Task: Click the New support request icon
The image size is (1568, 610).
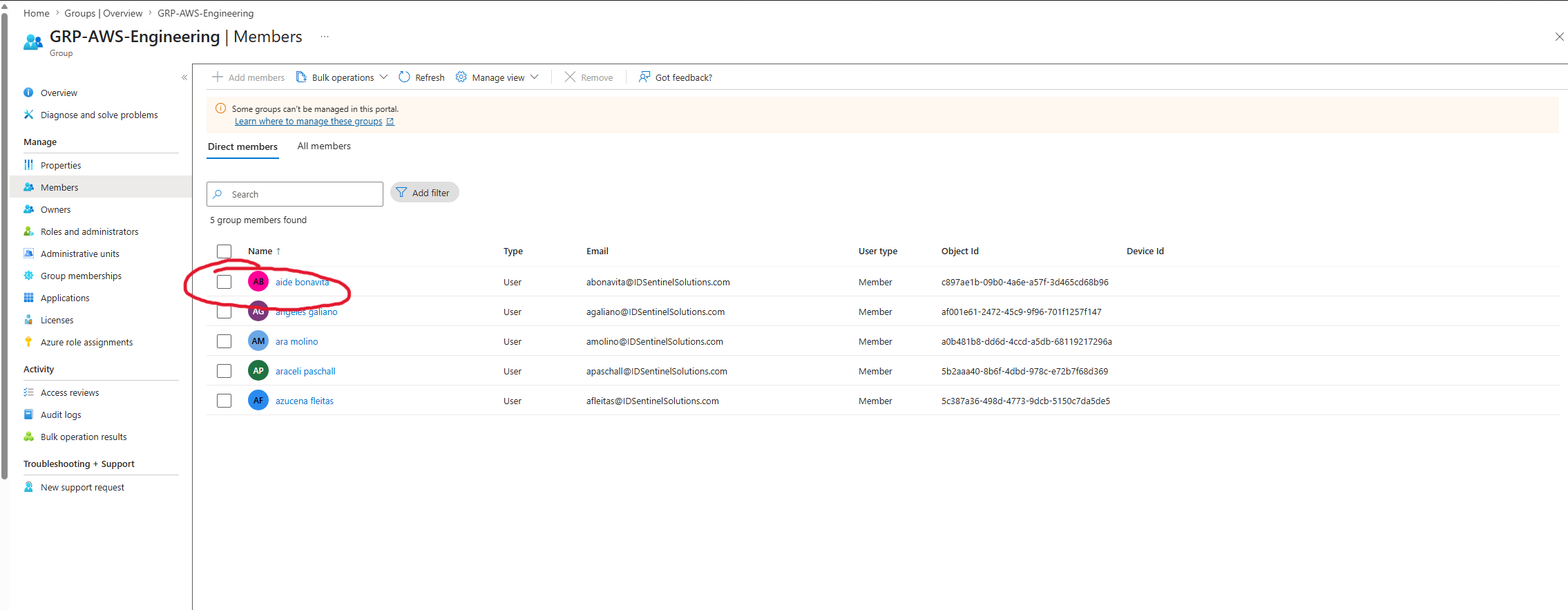Action: [x=28, y=487]
